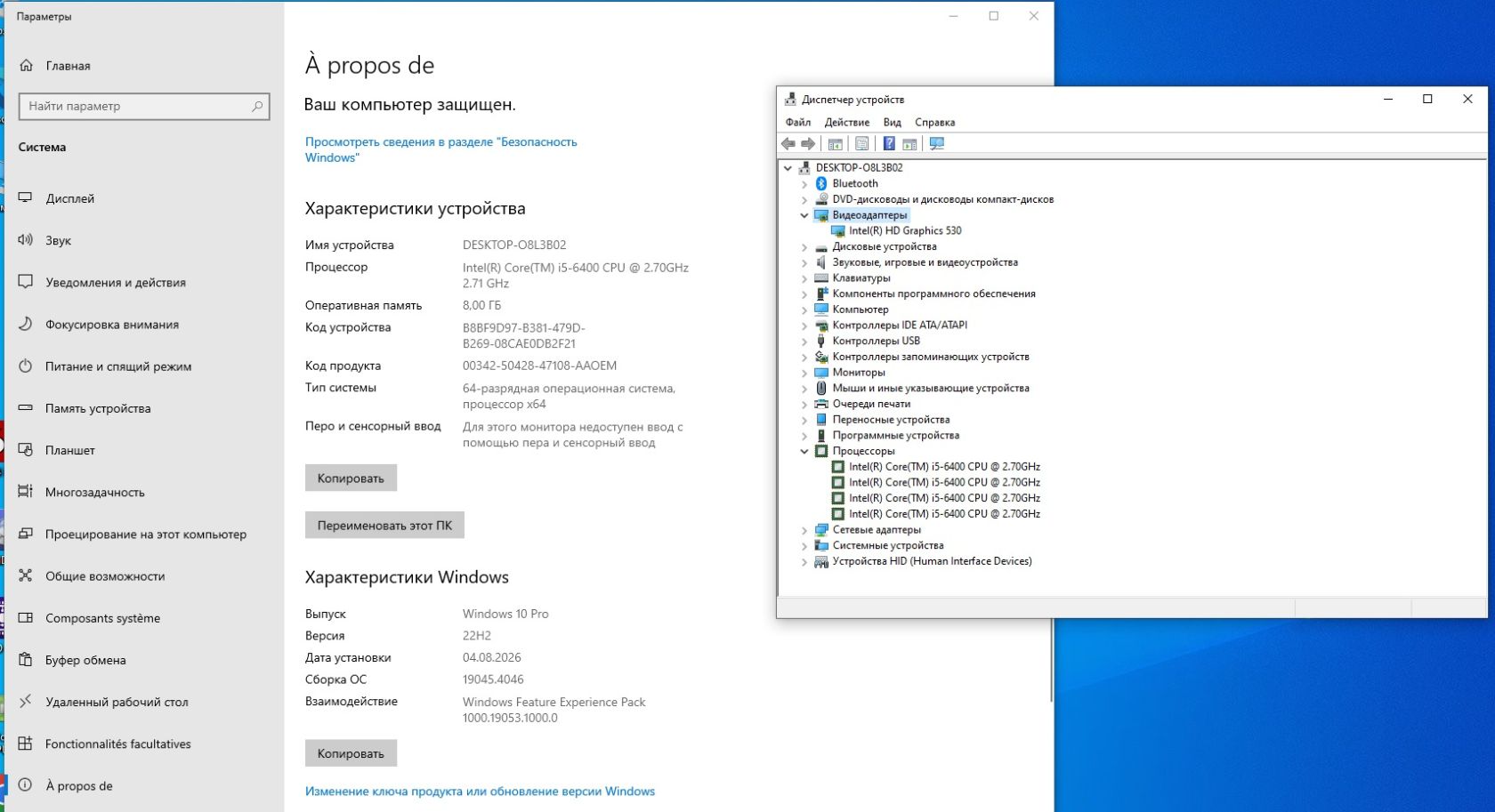Open Уведомления и действия settings
The width and height of the screenshot is (1495, 812).
point(116,282)
